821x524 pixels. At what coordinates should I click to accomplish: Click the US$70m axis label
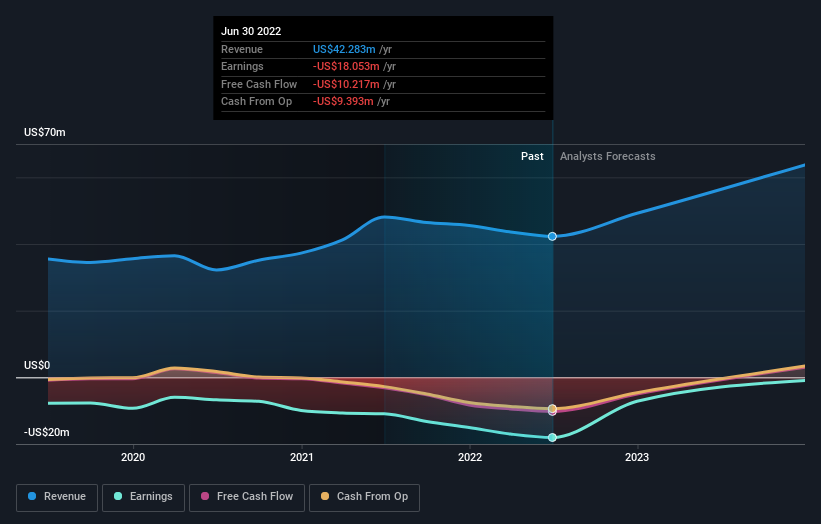(45, 132)
